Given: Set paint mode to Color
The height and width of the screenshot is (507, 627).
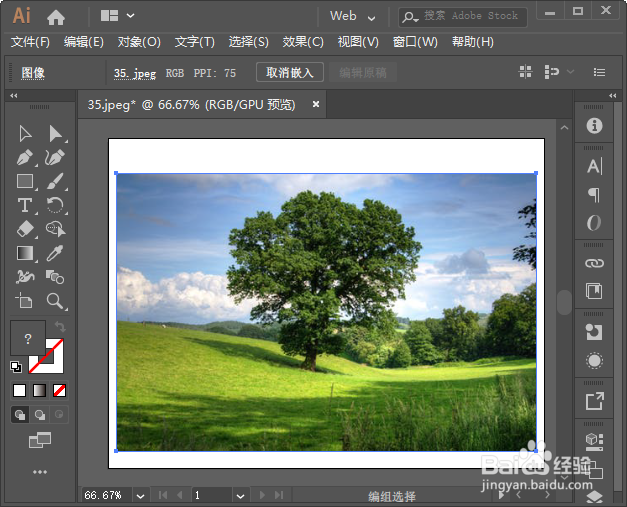Looking at the screenshot, I should click(x=19, y=390).
